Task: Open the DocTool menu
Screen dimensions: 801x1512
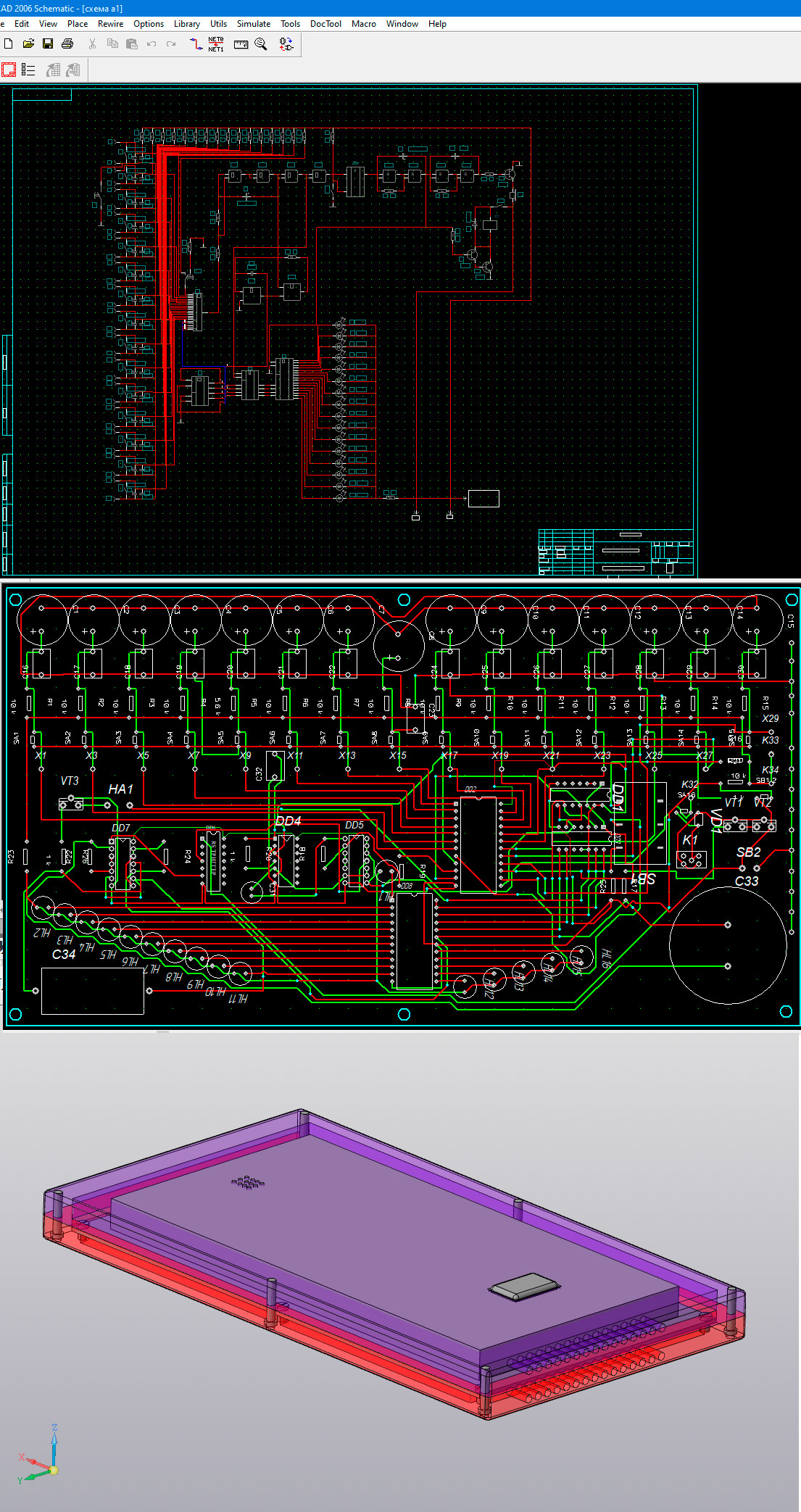Action: pyautogui.click(x=325, y=24)
